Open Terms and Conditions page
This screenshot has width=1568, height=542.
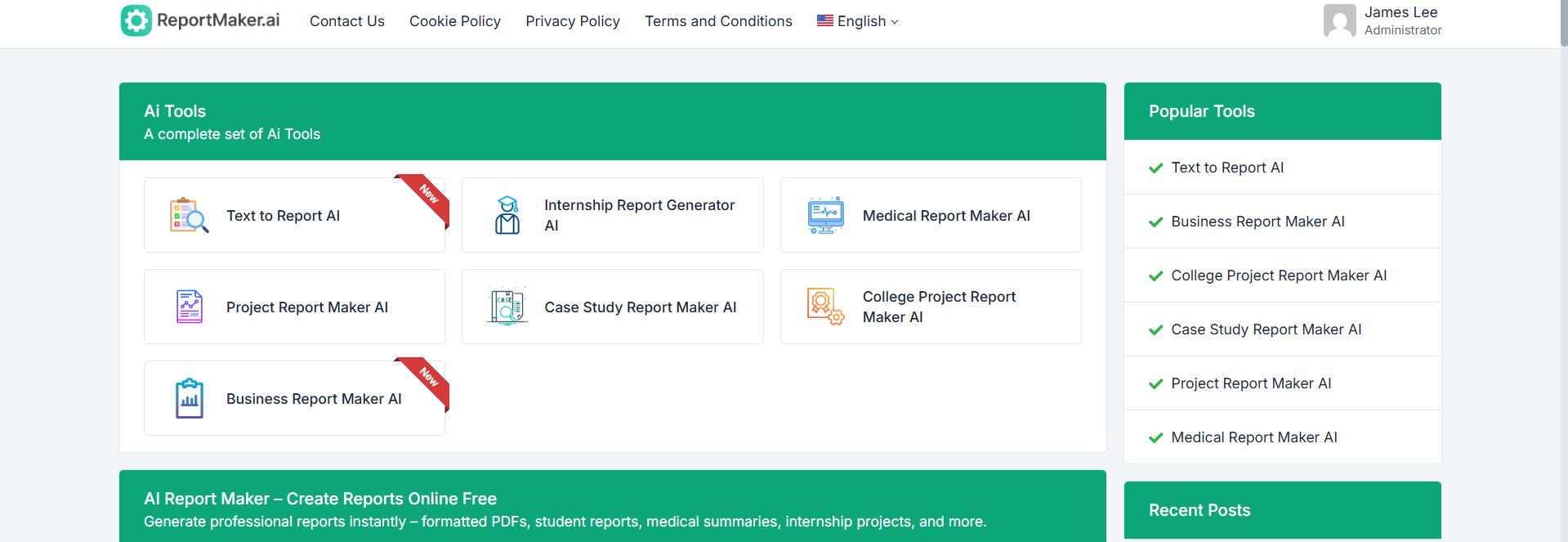pos(717,21)
